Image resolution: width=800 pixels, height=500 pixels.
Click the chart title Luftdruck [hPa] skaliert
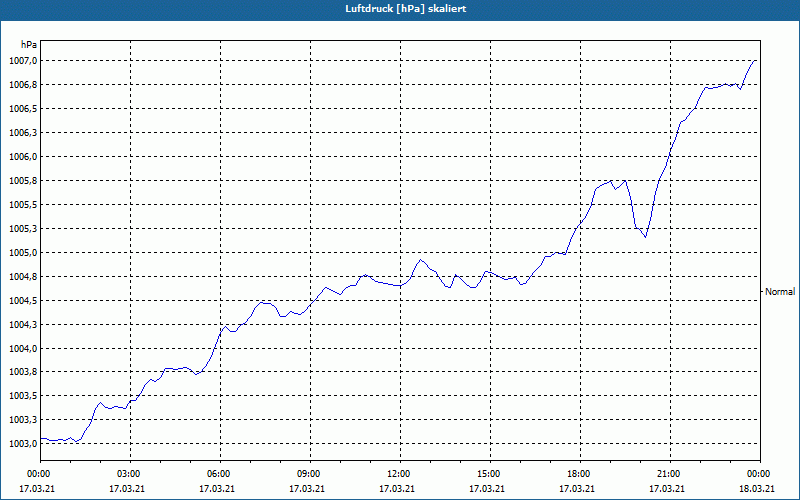point(406,9)
